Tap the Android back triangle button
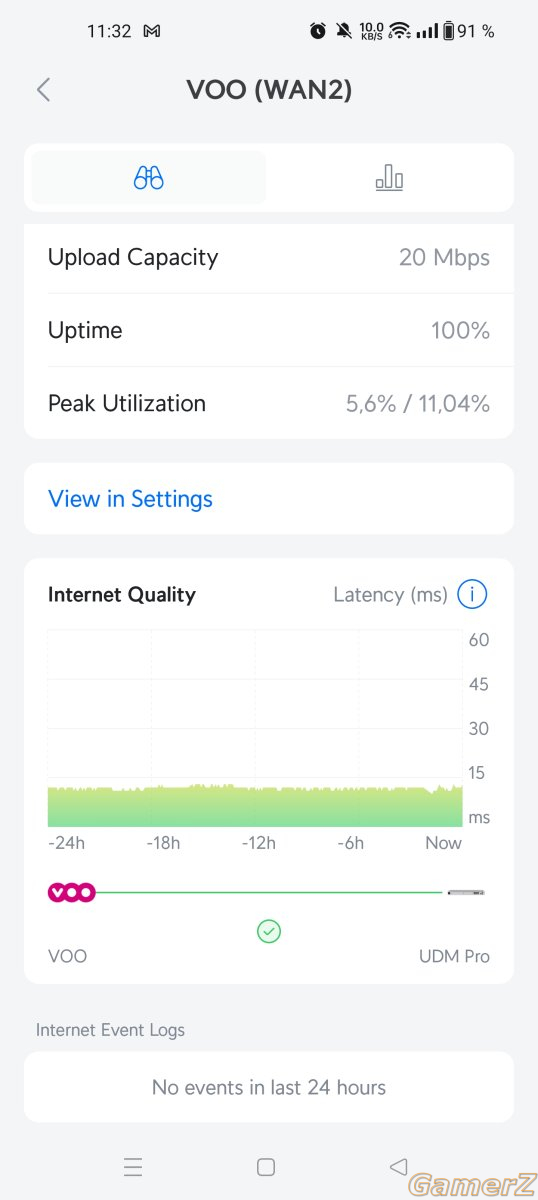 (398, 1167)
